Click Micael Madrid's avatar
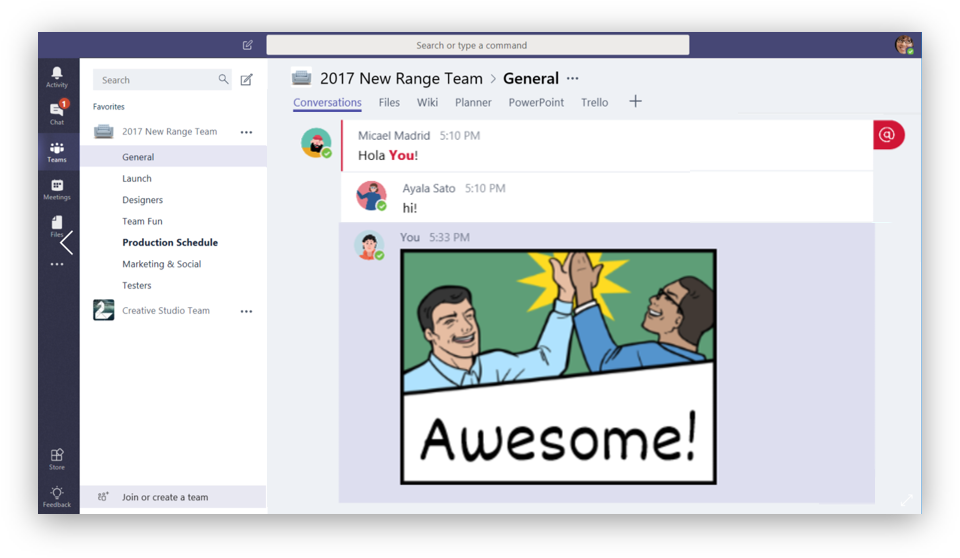The height and width of the screenshot is (558, 960). click(x=317, y=143)
